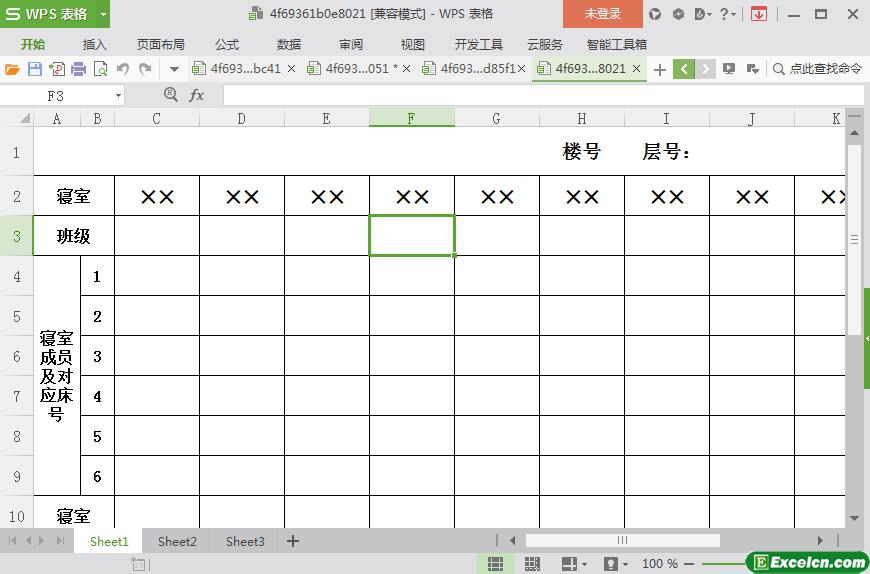Open the 审阅 ribbon tab

pyautogui.click(x=351, y=44)
